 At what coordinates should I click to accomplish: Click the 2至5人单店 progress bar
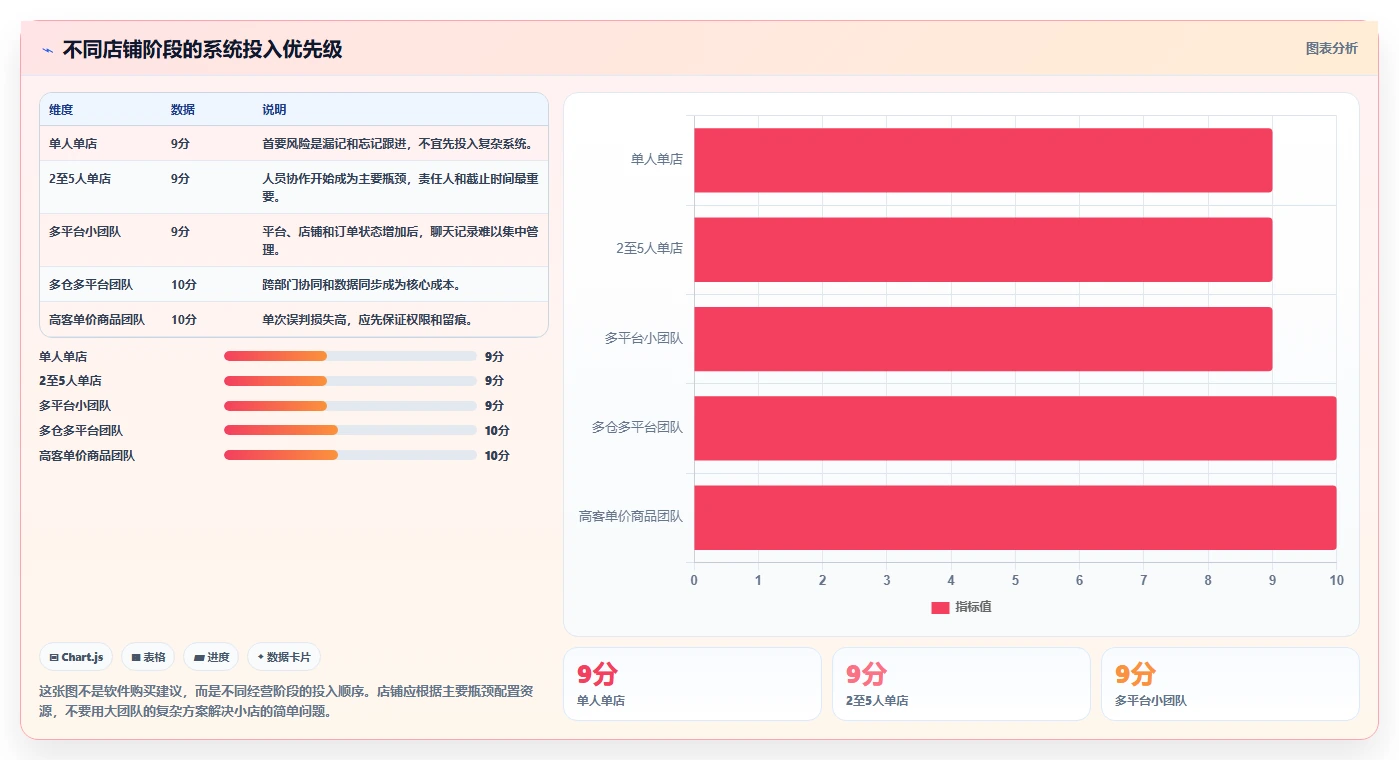click(350, 381)
